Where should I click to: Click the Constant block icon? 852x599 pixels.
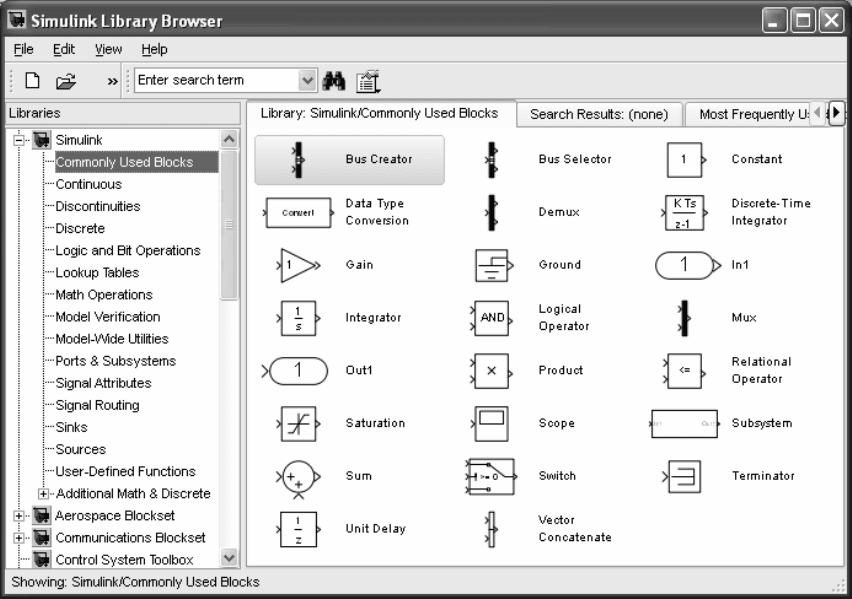686,160
